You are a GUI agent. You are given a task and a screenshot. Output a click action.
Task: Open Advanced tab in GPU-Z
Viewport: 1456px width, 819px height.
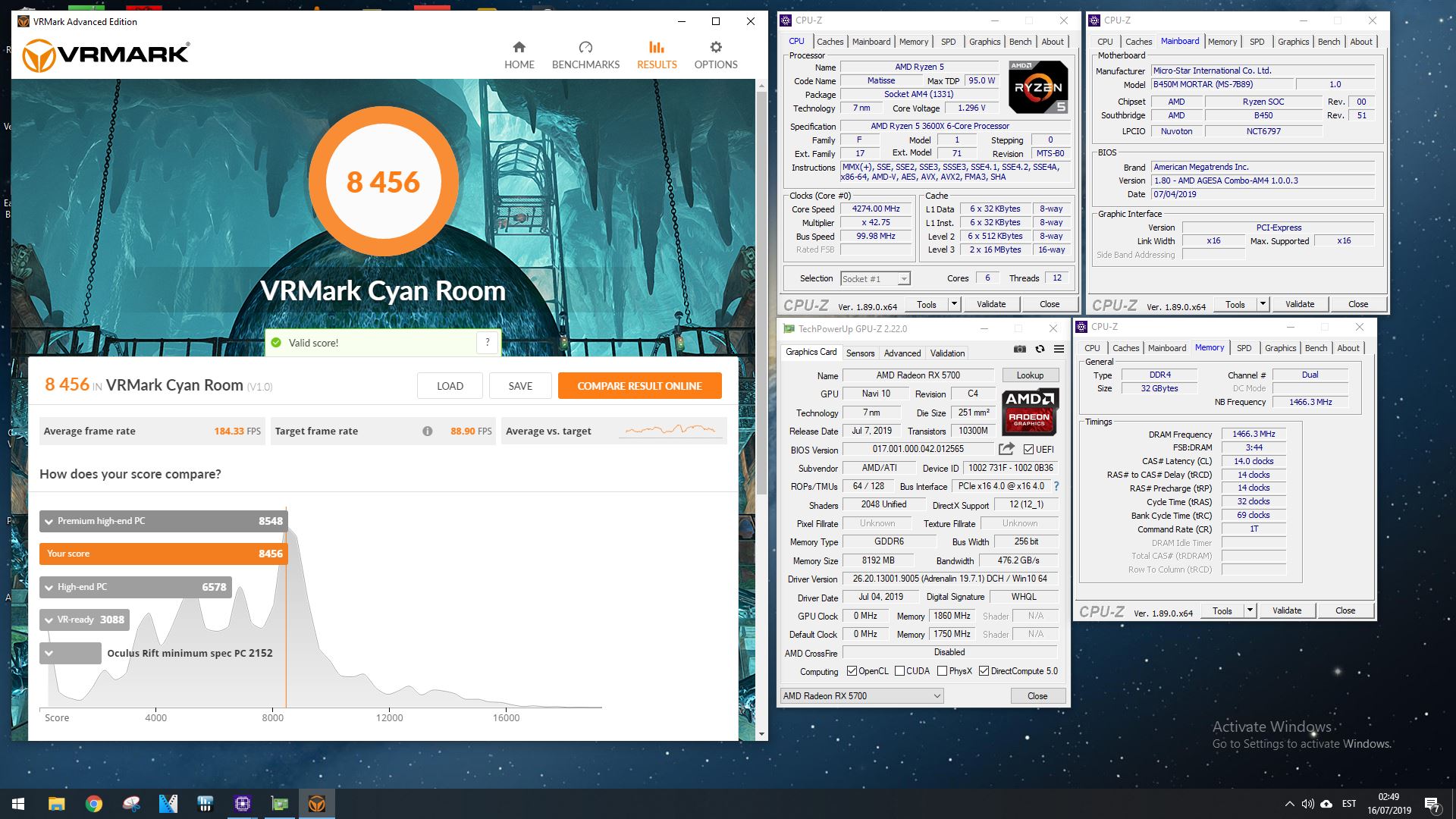(x=902, y=353)
